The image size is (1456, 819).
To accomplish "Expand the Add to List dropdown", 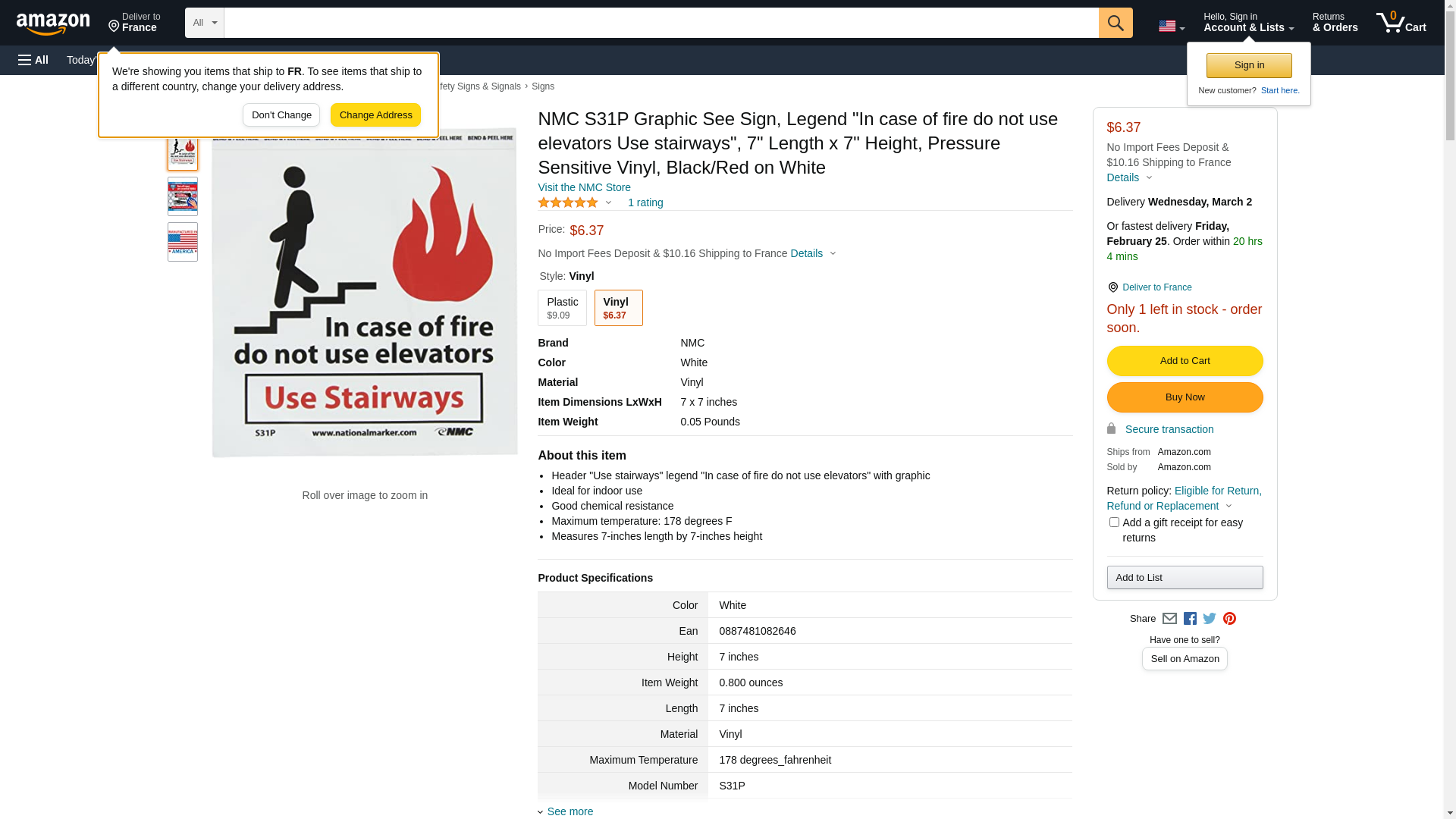I will point(1185,578).
